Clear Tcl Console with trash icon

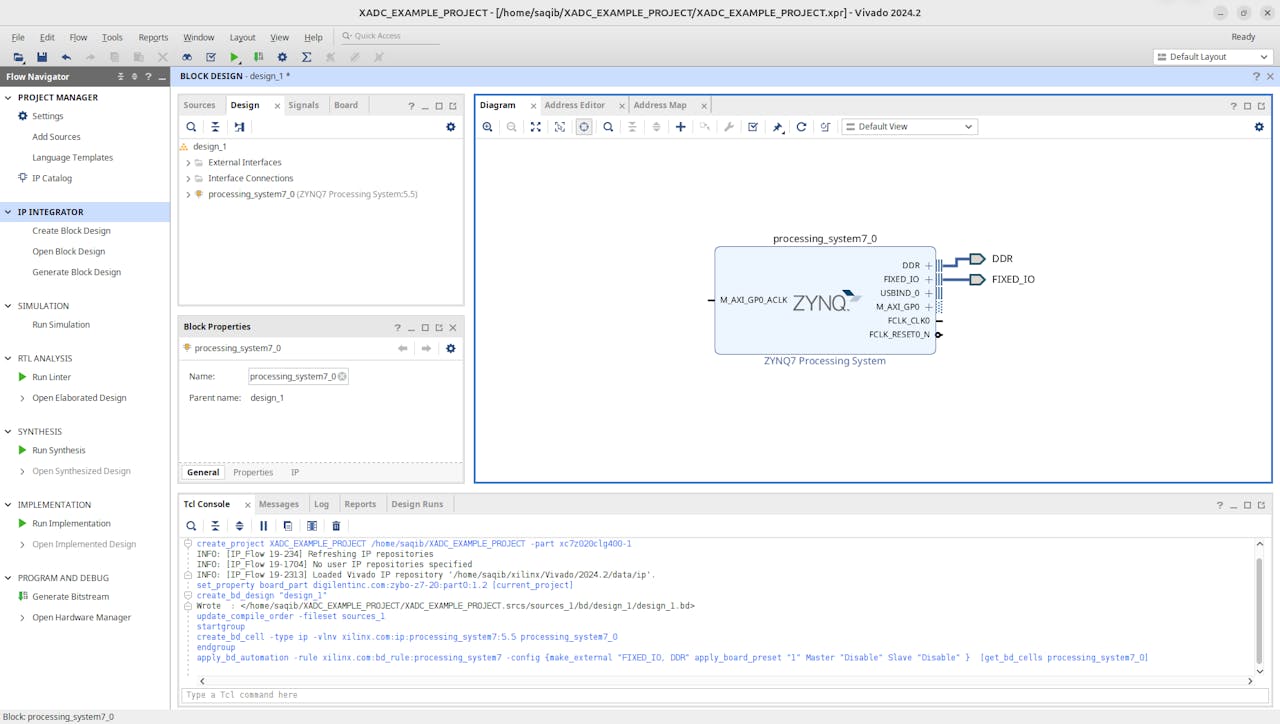point(336,526)
